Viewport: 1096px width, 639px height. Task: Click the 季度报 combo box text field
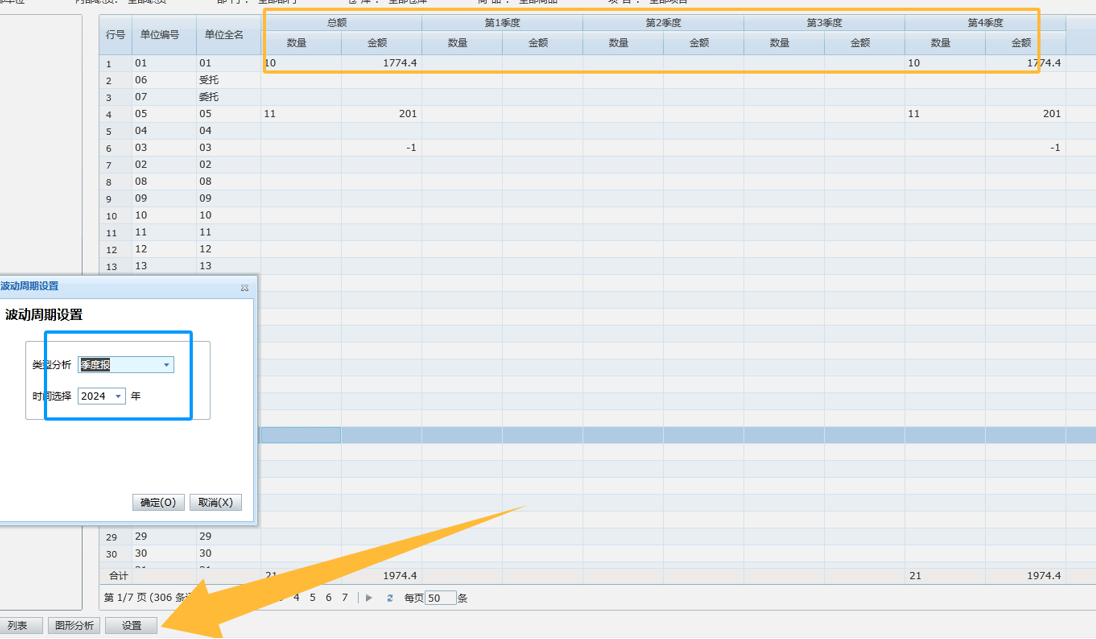[x=118, y=365]
